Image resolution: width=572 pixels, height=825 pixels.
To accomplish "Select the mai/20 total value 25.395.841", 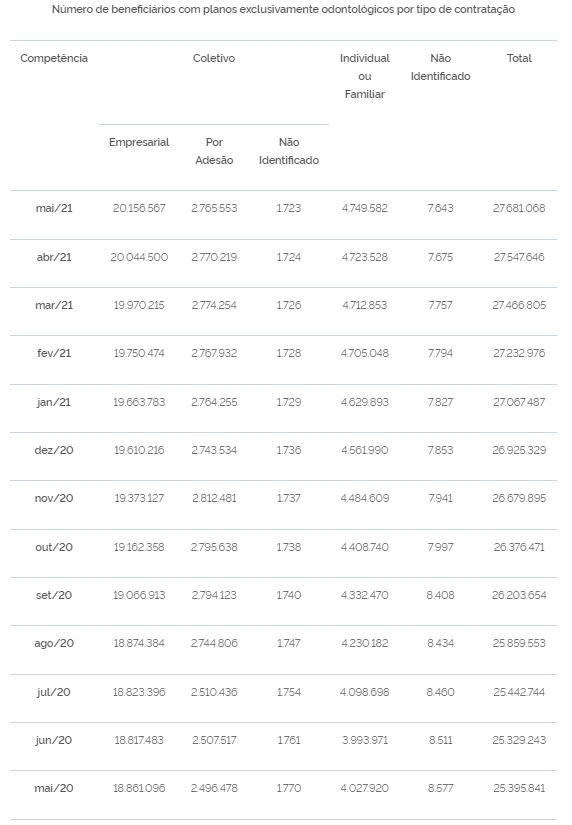I will coord(519,788).
